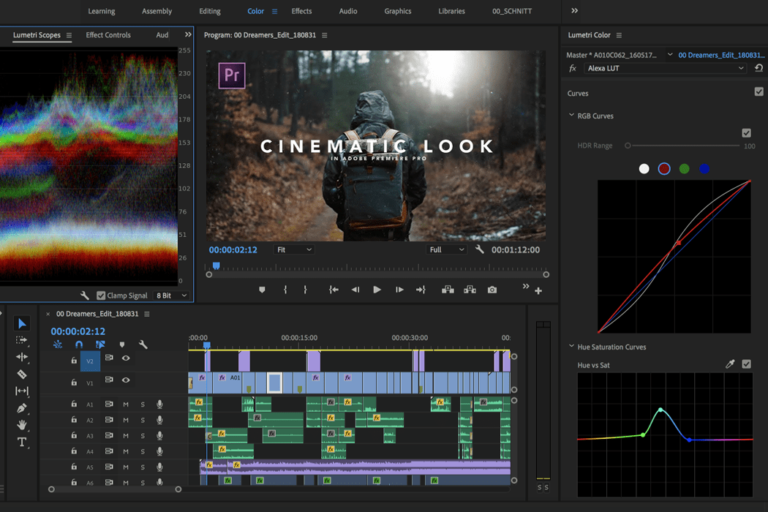This screenshot has width=768, height=512.
Task: Go to In point
Action: tap(334, 290)
